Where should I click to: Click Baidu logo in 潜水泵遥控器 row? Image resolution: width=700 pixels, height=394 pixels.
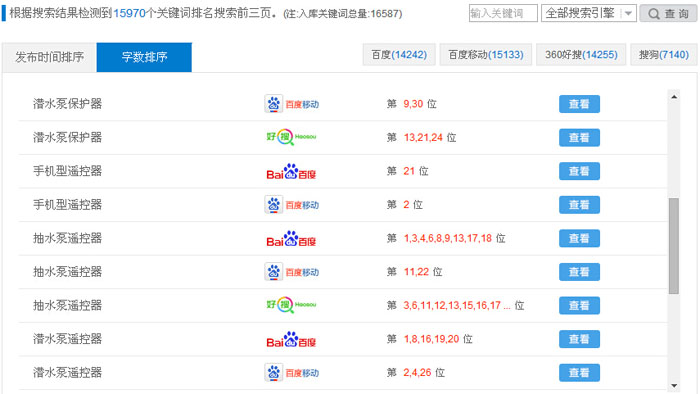291,340
